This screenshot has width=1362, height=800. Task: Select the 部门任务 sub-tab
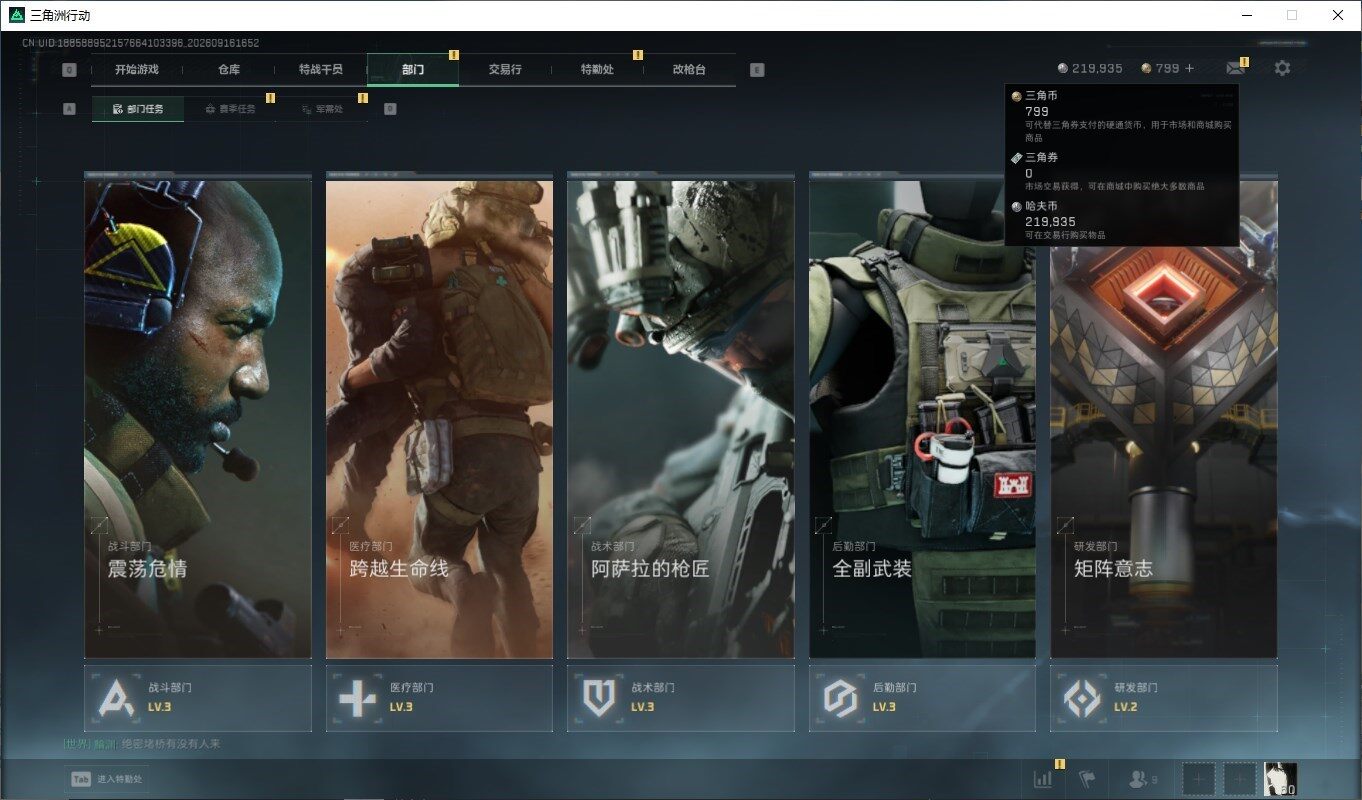tap(138, 109)
